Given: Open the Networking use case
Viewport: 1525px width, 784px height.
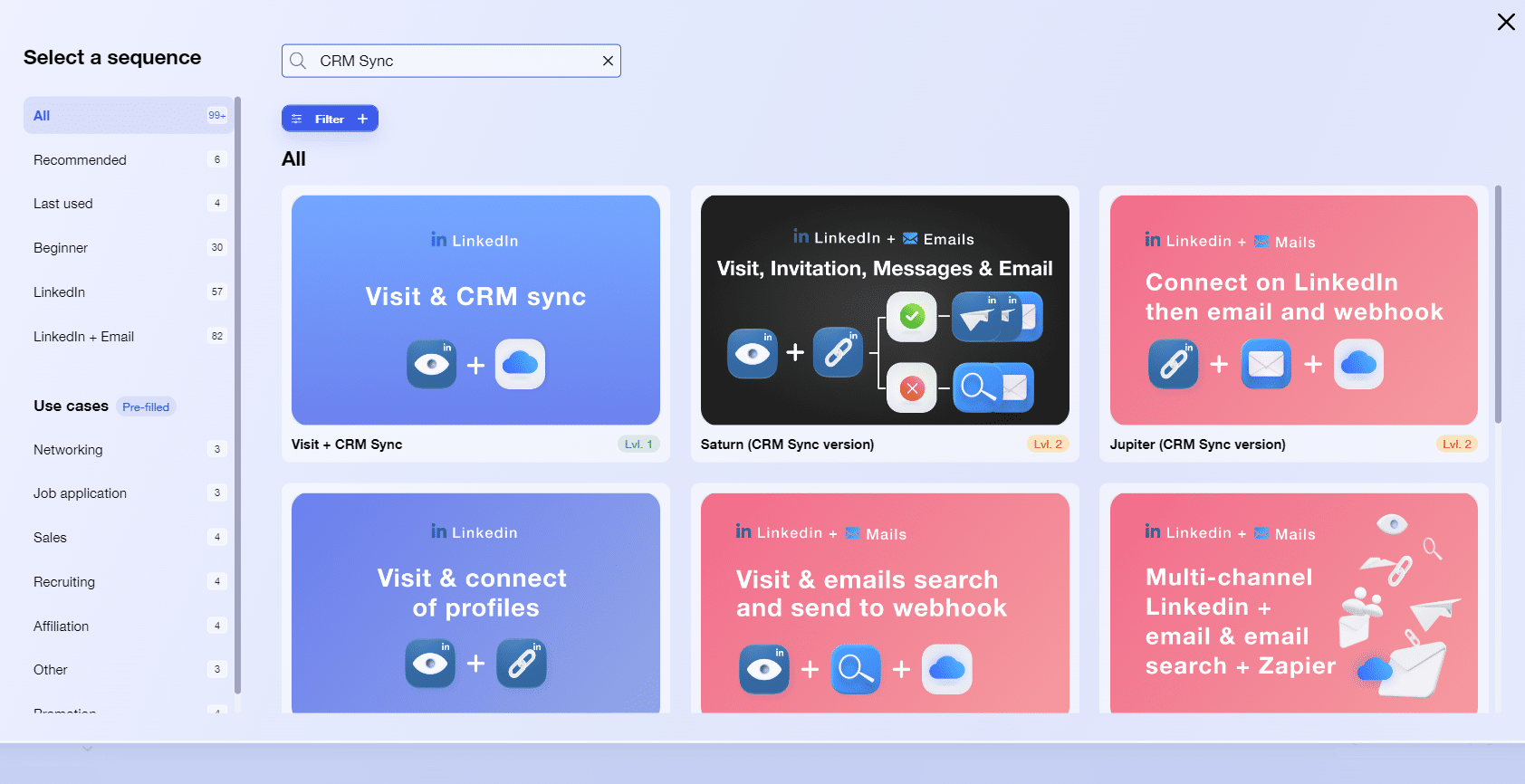Looking at the screenshot, I should [x=129, y=449].
